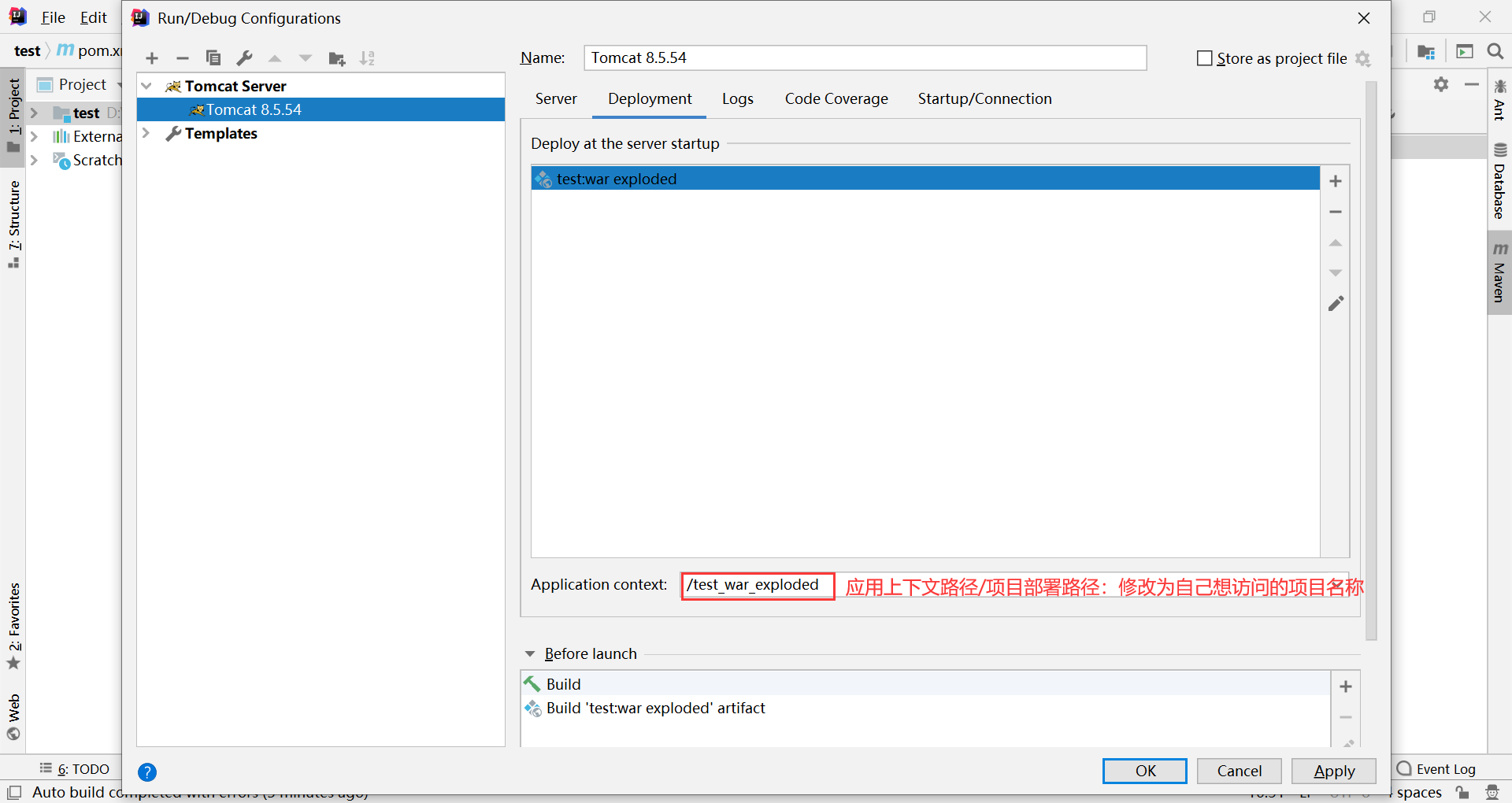Add new configuration with plus icon

pyautogui.click(x=152, y=58)
